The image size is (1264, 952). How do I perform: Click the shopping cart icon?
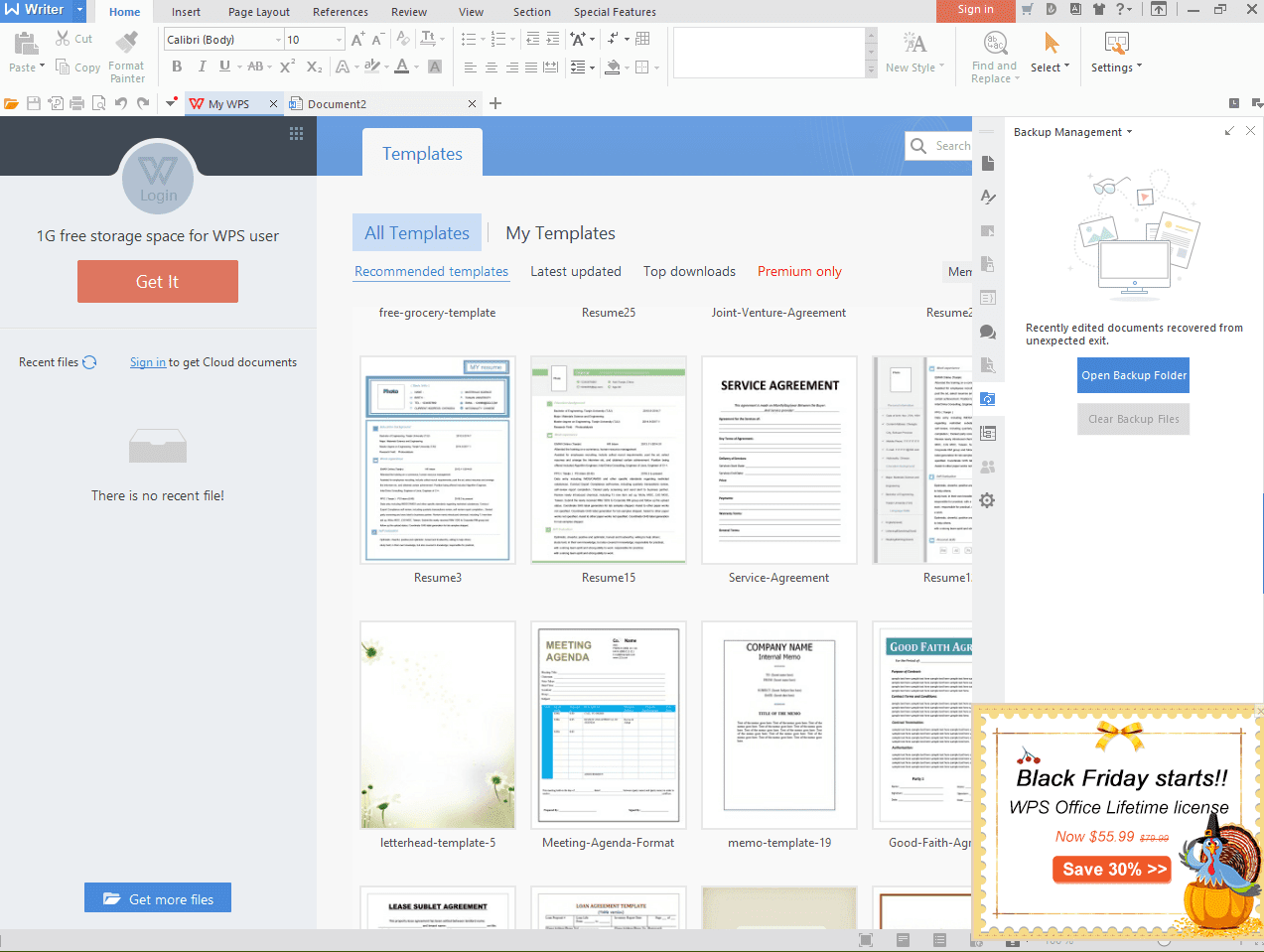[1027, 10]
